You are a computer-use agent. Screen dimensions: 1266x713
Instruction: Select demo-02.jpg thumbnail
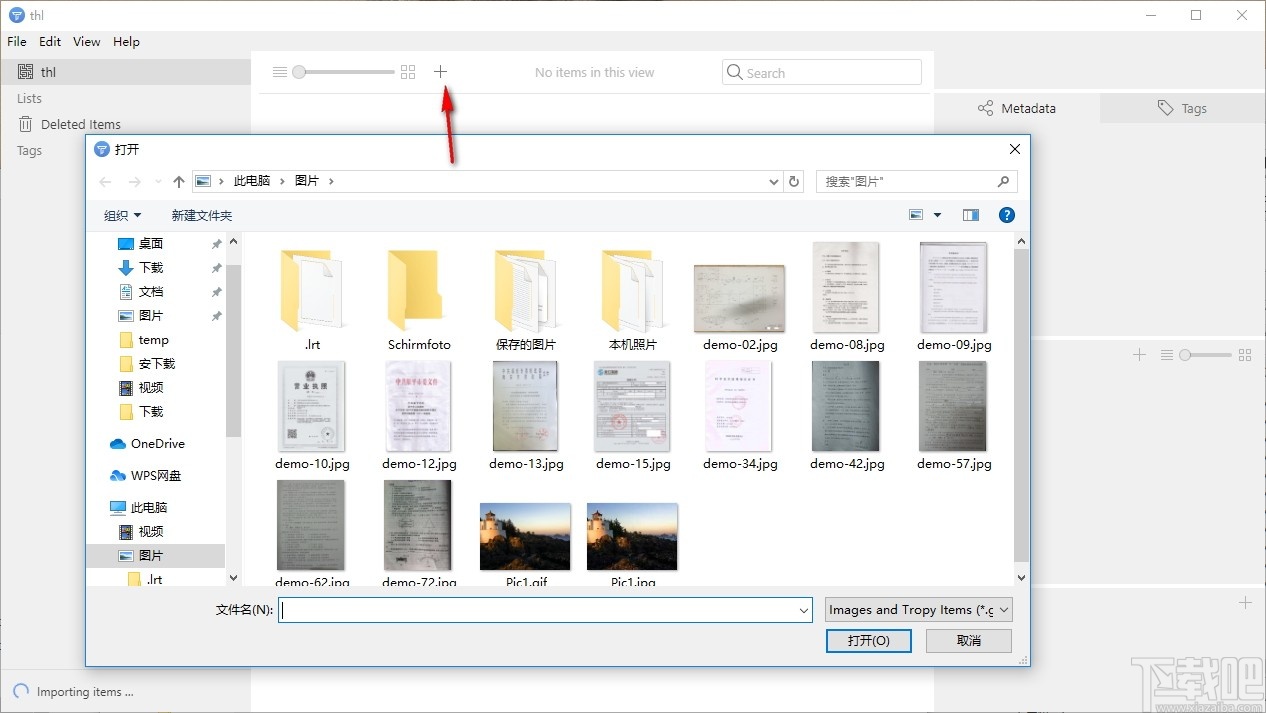[x=740, y=298]
